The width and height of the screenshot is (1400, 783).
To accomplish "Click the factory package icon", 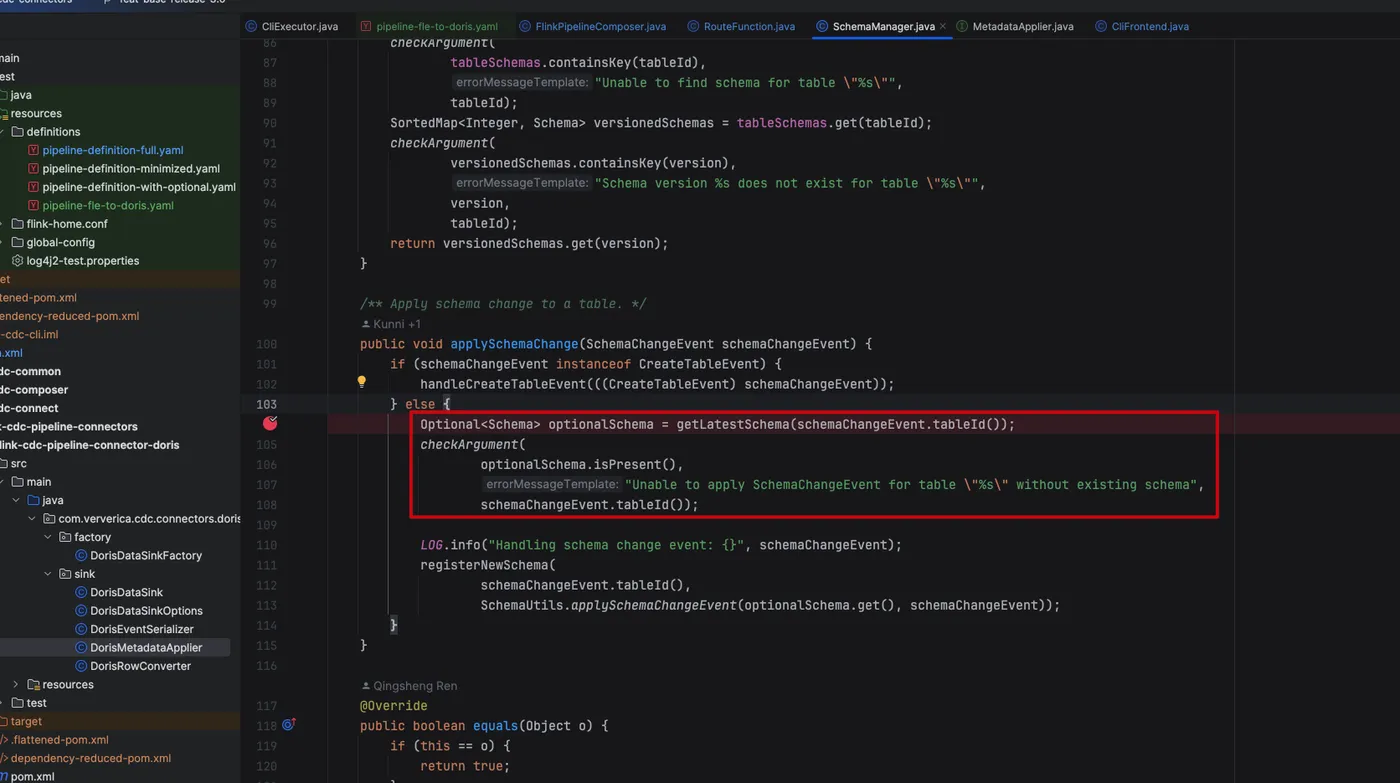I will tap(65, 537).
